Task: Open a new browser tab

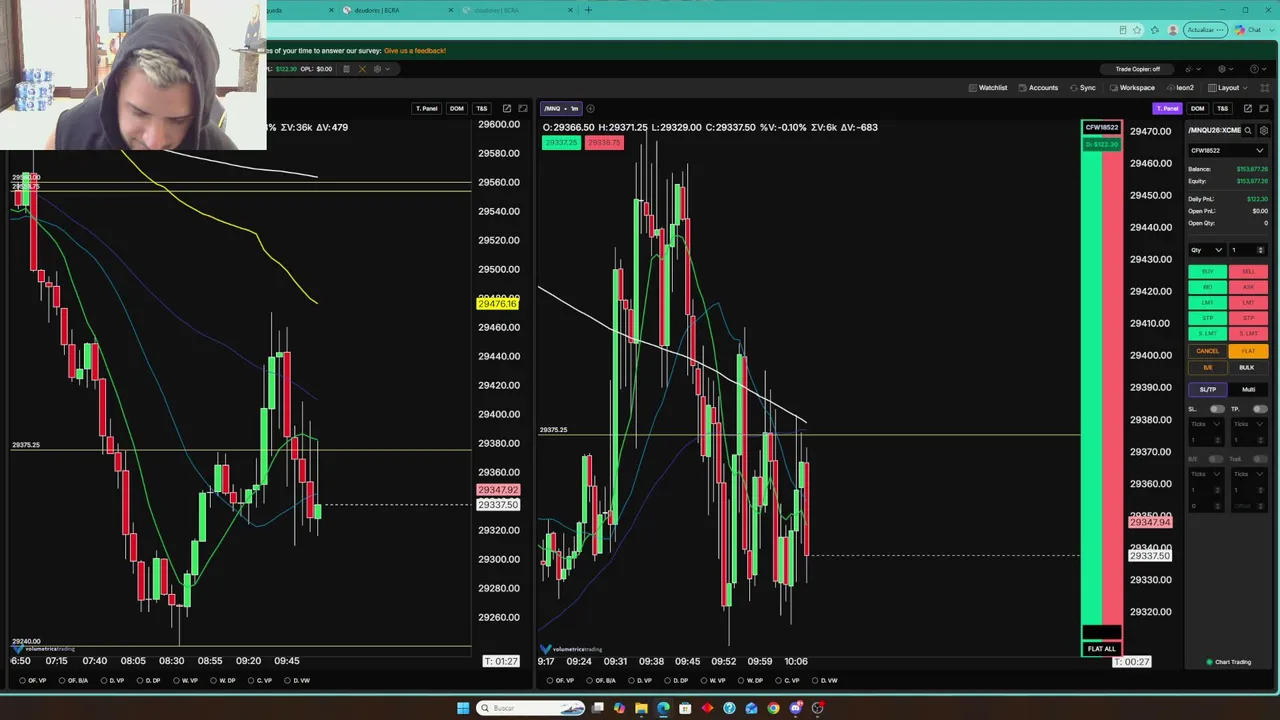Action: point(588,10)
